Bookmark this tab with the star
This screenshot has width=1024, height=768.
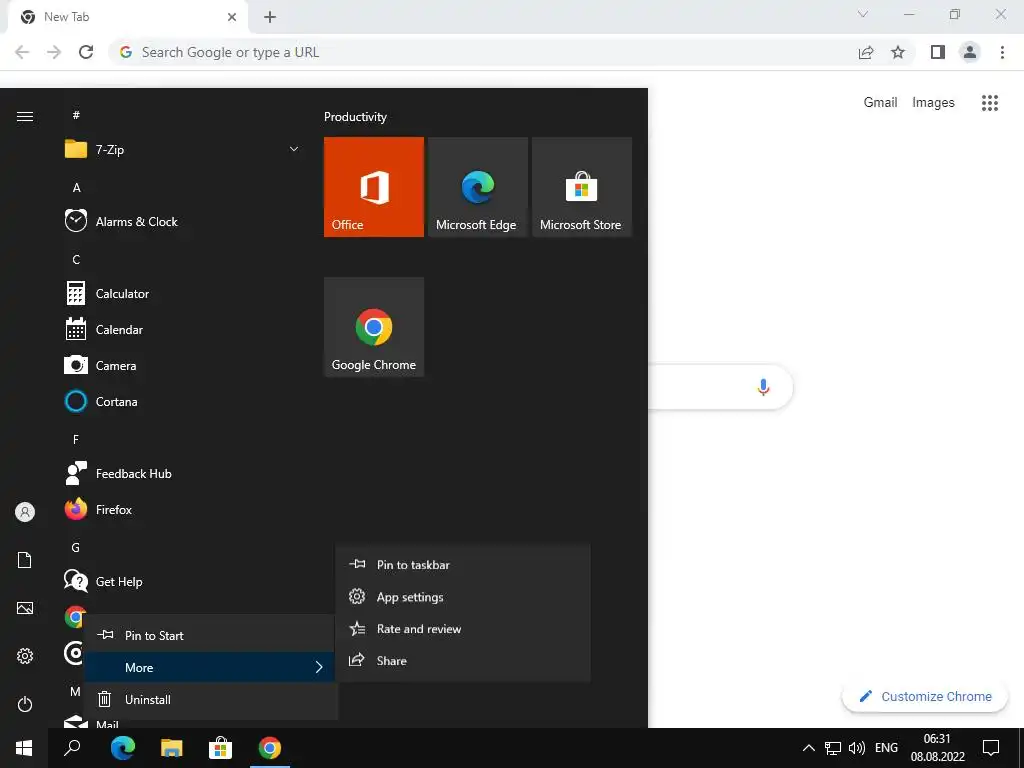pos(898,52)
